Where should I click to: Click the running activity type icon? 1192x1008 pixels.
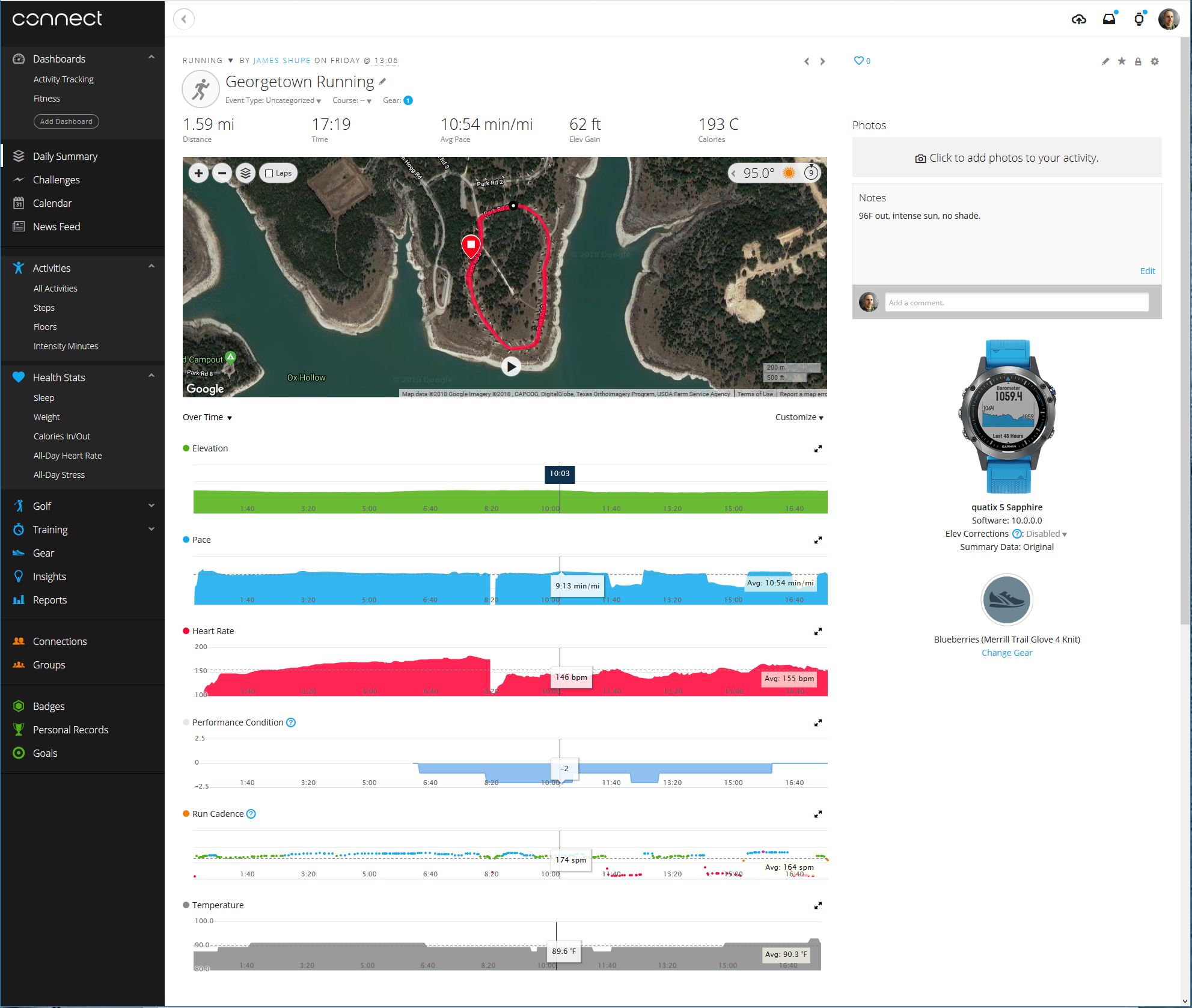pos(200,90)
